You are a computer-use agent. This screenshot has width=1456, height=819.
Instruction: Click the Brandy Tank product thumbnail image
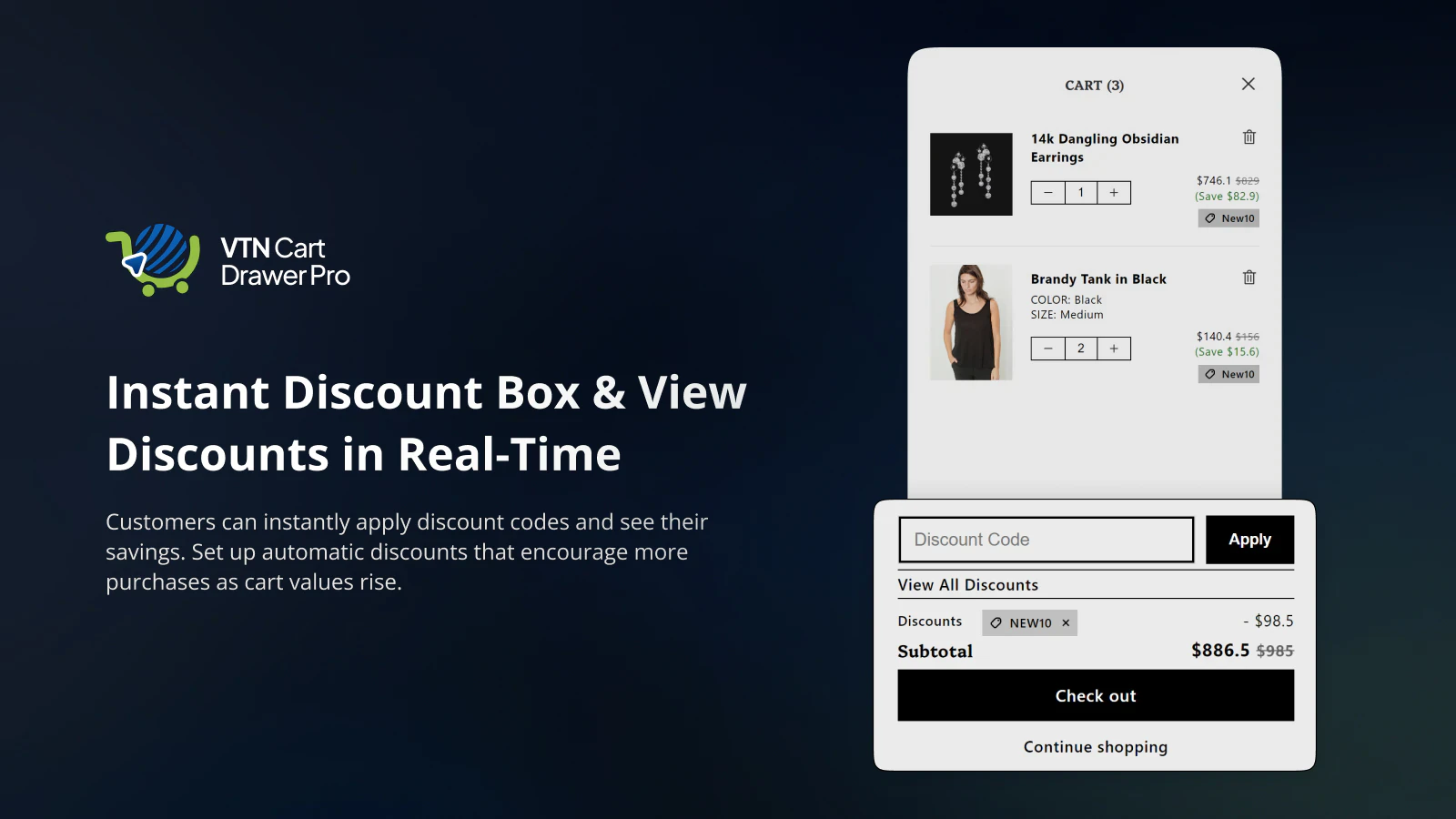point(970,323)
